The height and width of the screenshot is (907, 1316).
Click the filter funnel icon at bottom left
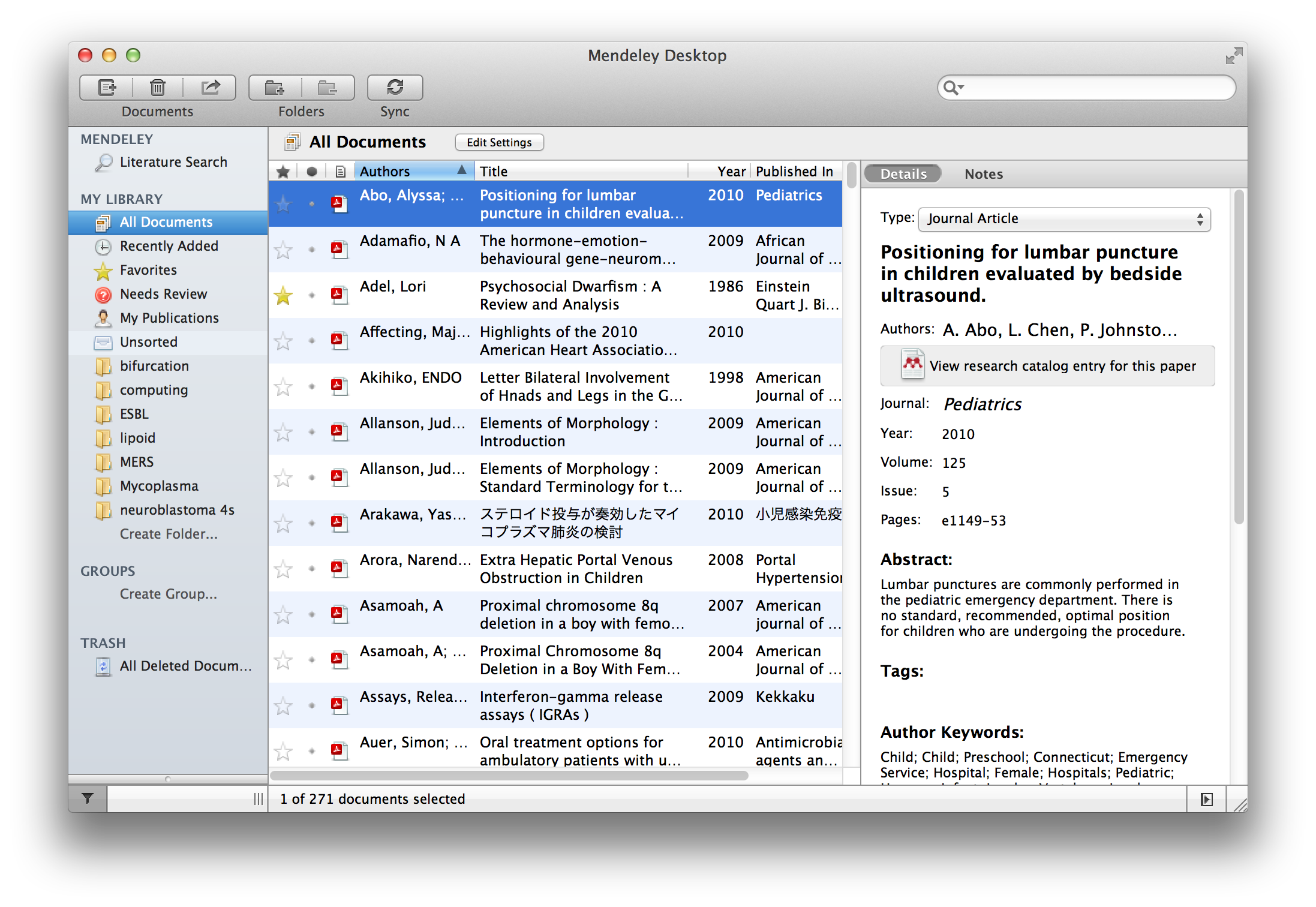88,798
